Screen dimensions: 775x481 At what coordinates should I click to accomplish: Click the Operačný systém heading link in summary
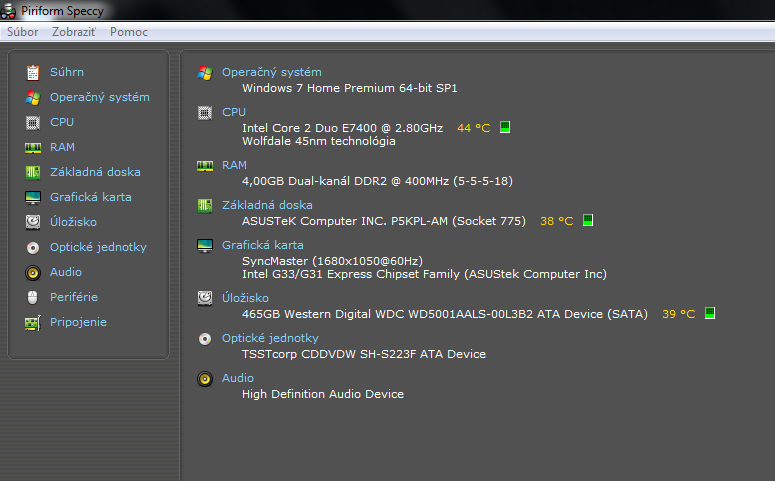point(271,72)
